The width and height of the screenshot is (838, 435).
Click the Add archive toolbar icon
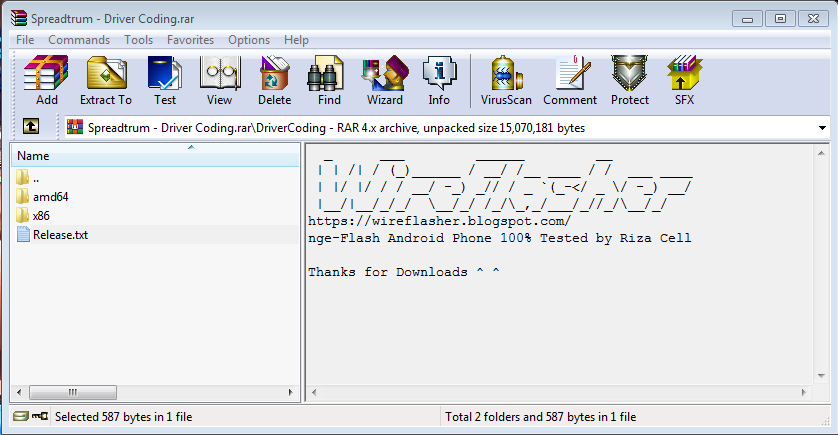46,80
